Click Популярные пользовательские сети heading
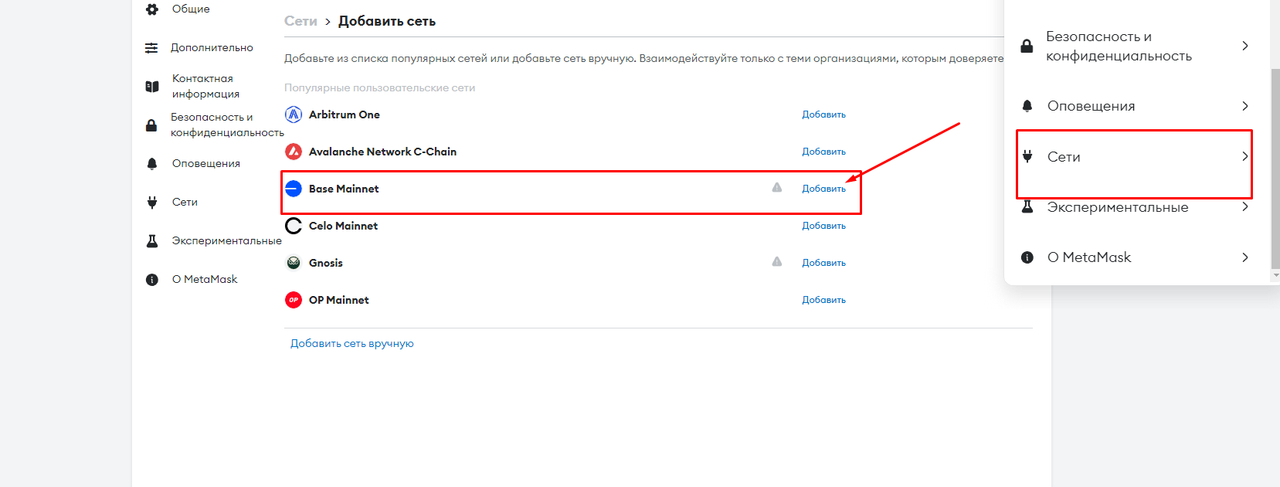1280x487 pixels. tap(380, 88)
